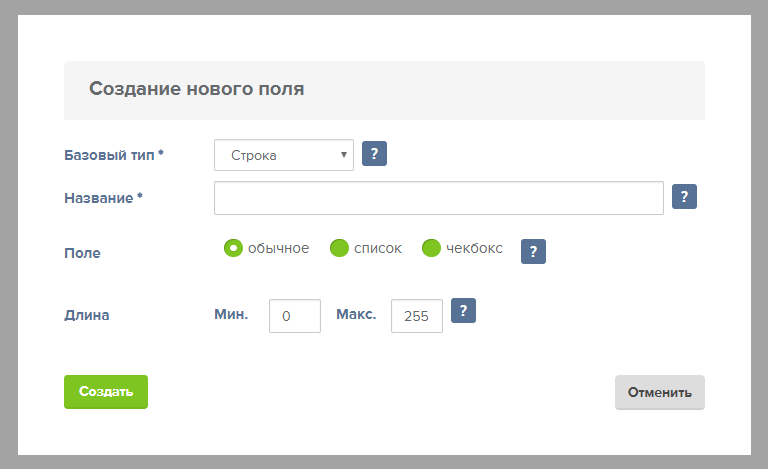Click the Макс. label text
The width and height of the screenshot is (768, 469).
[x=356, y=314]
